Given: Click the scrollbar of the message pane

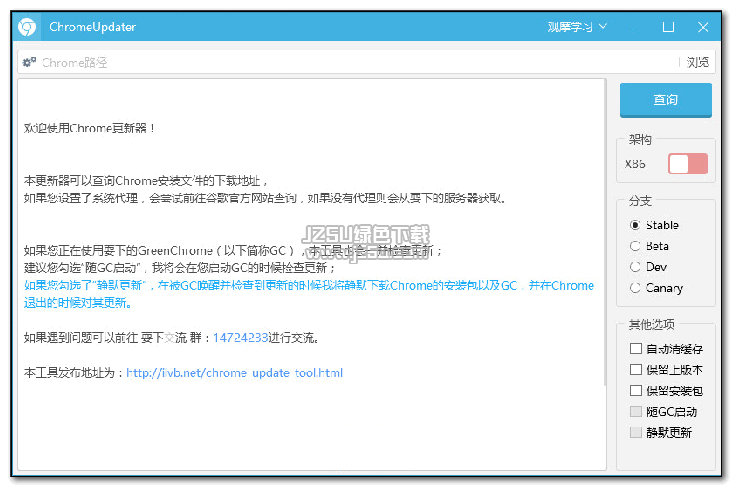Looking at the screenshot, I should (604, 234).
